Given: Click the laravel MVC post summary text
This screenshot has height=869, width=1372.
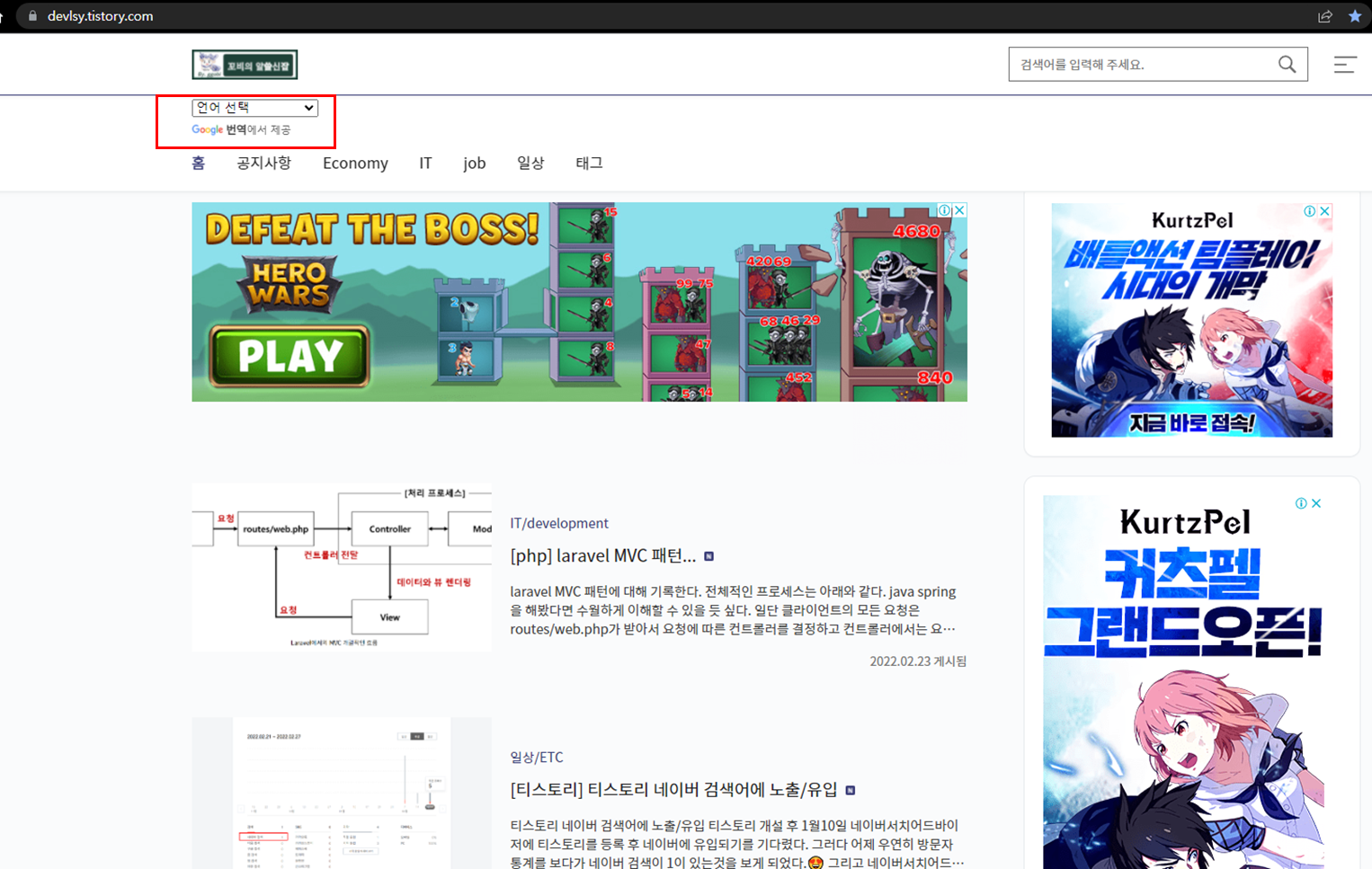Looking at the screenshot, I should coord(733,610).
